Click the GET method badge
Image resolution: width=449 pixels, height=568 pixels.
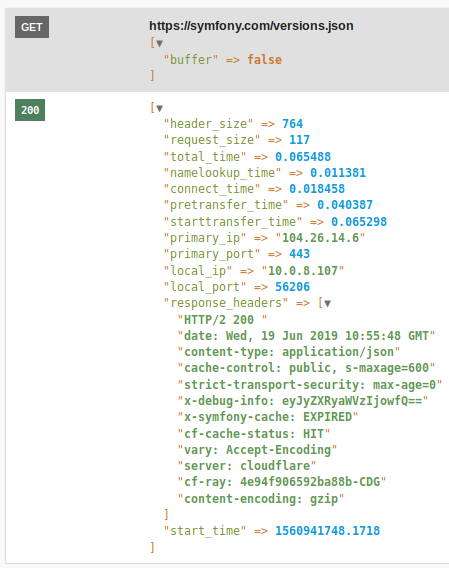pyautogui.click(x=32, y=27)
